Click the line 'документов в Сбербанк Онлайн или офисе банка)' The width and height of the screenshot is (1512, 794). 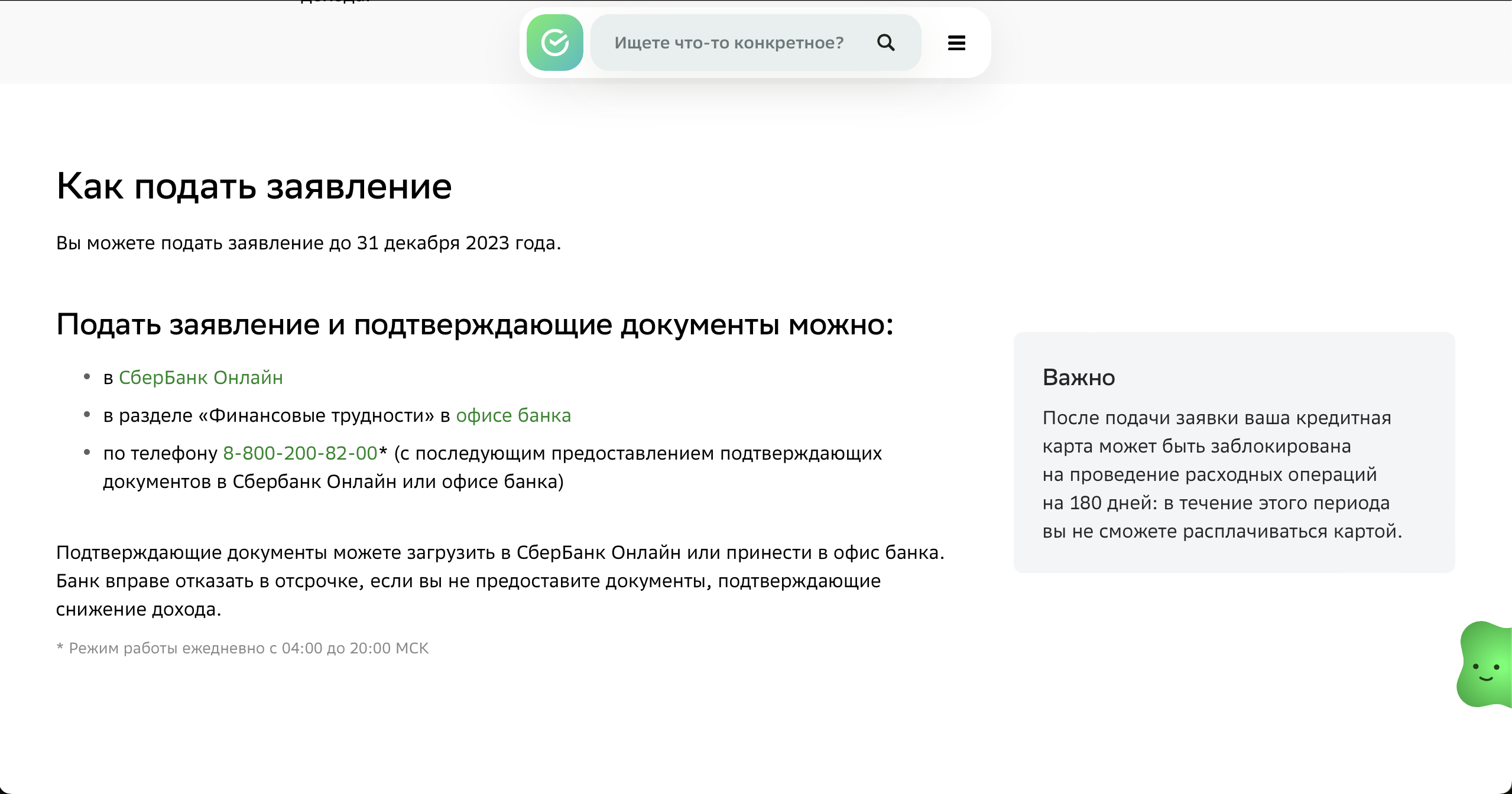[x=333, y=481]
